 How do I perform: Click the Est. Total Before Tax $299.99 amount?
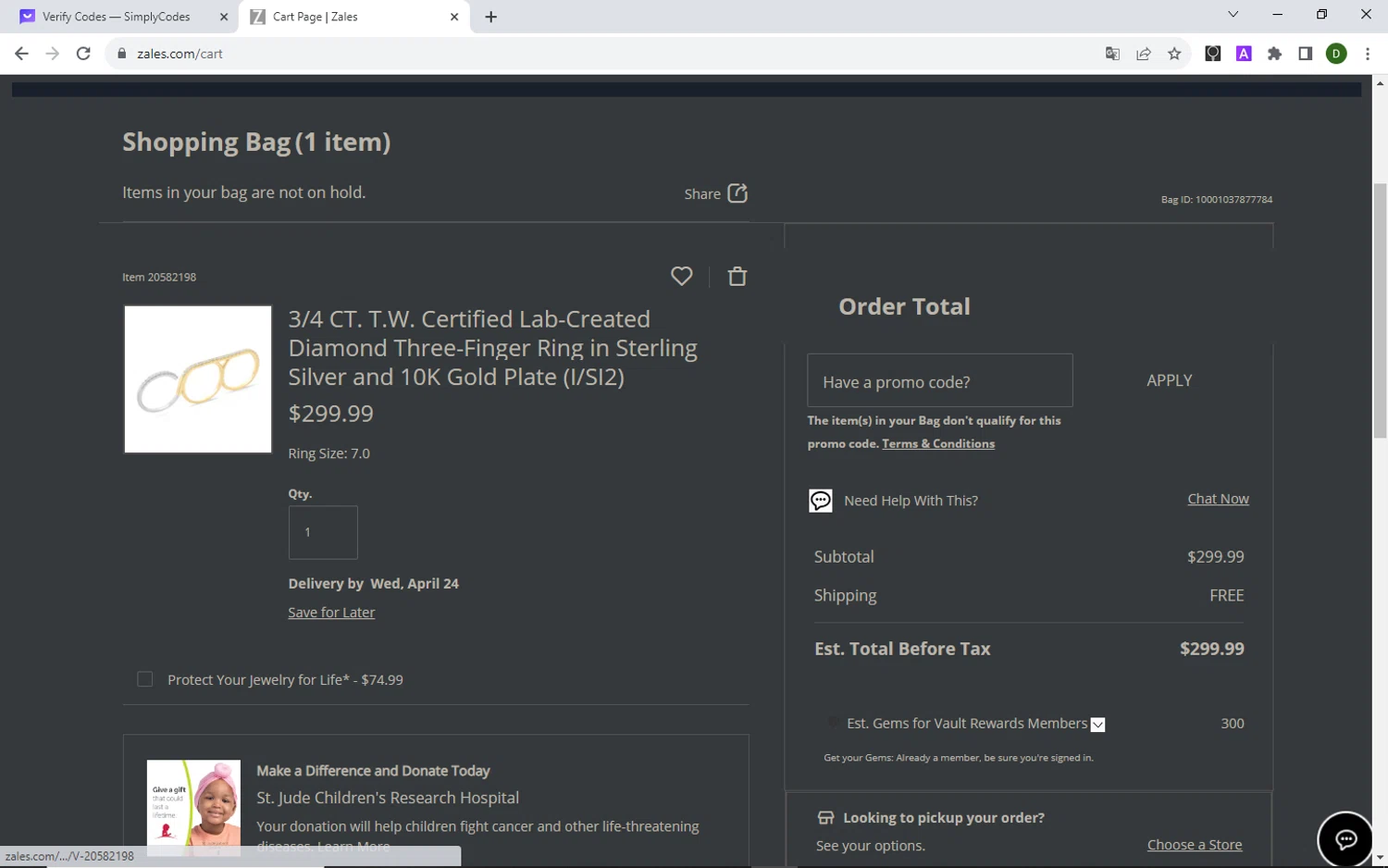pyautogui.click(x=1211, y=649)
